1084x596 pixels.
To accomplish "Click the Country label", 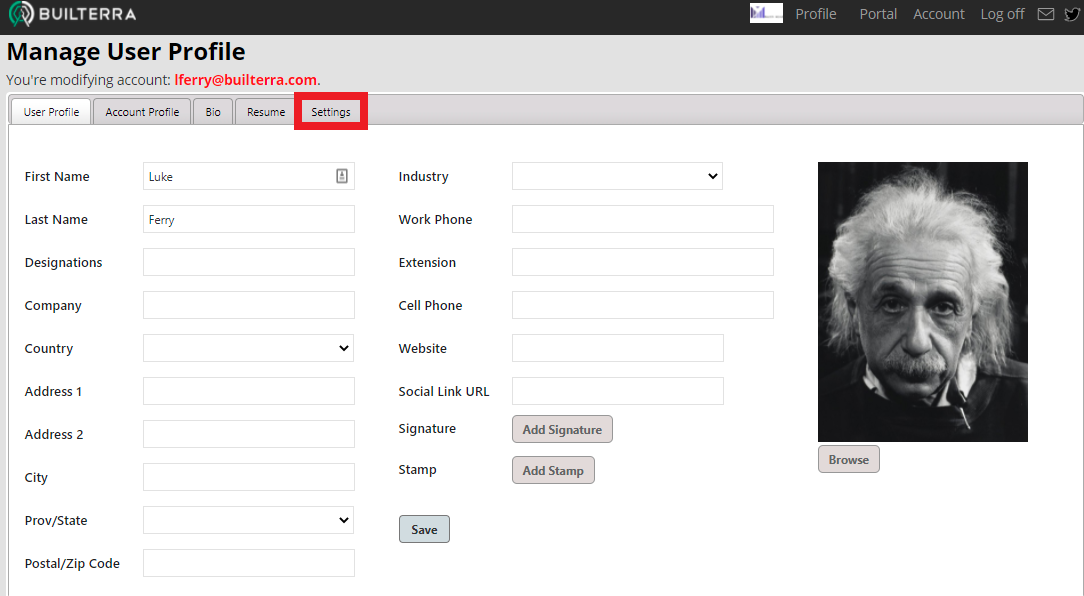I will [48, 348].
